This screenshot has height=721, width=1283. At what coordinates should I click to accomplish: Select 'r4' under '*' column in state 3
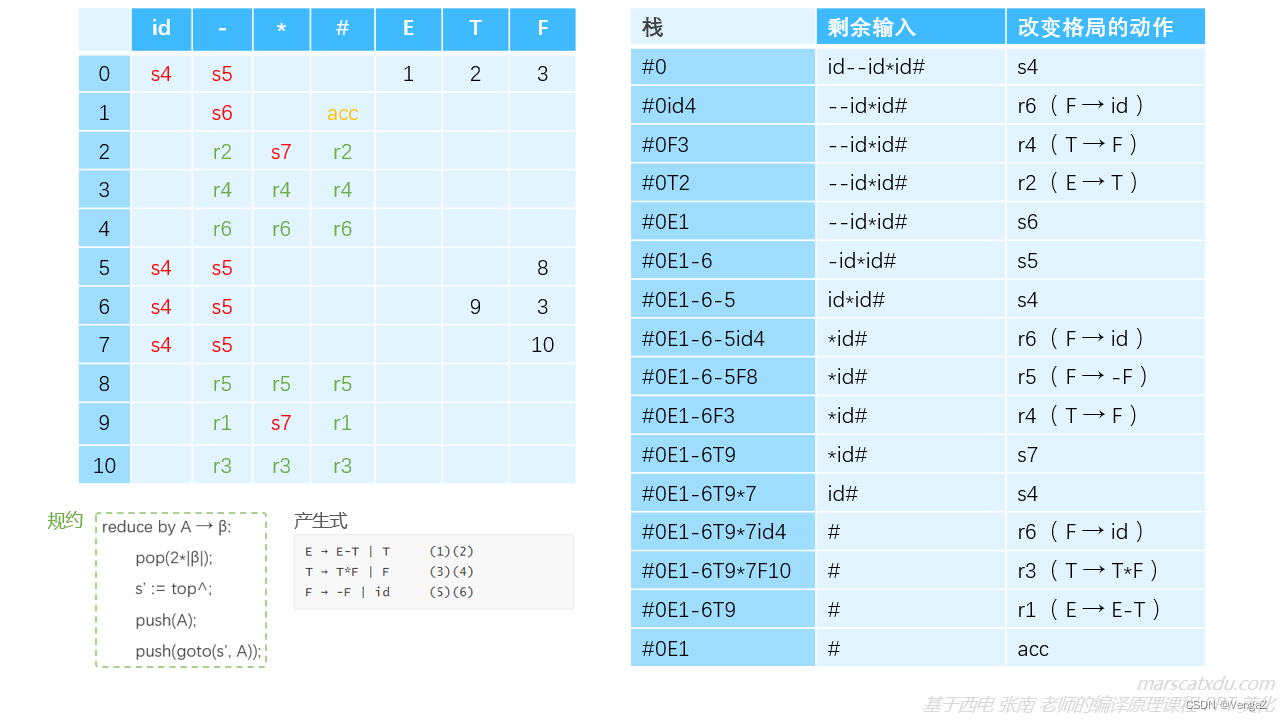pyautogui.click(x=281, y=190)
